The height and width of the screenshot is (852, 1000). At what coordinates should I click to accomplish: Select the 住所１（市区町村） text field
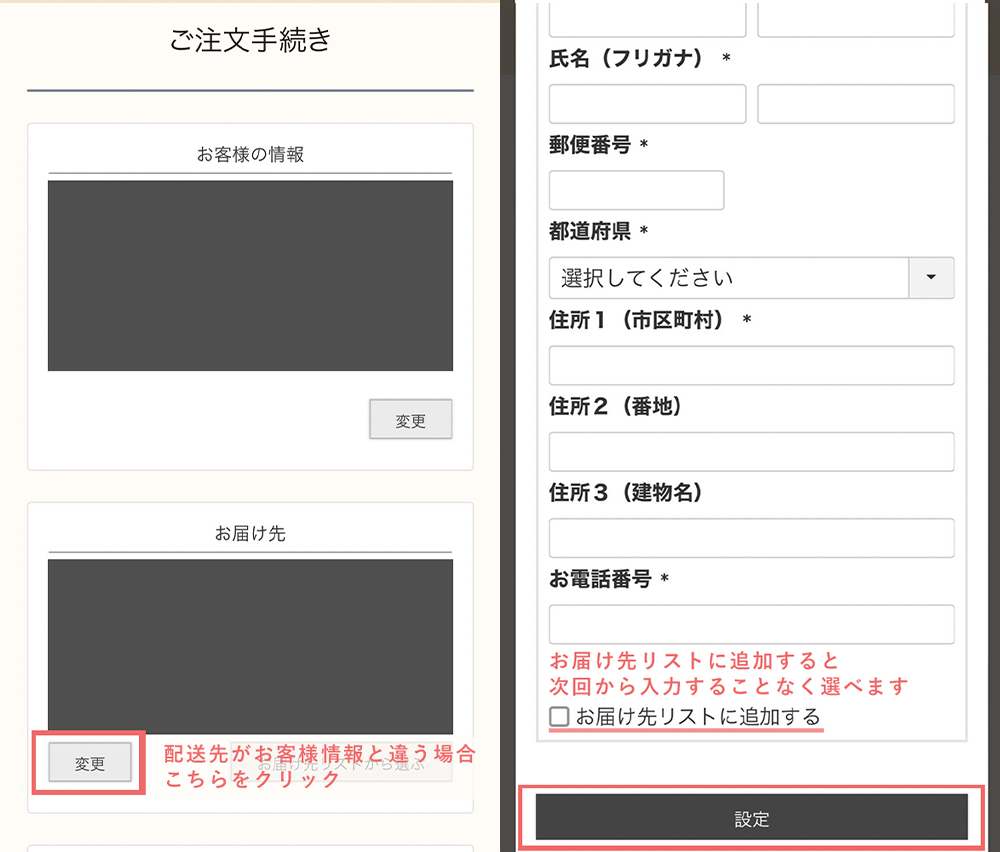[x=751, y=365]
